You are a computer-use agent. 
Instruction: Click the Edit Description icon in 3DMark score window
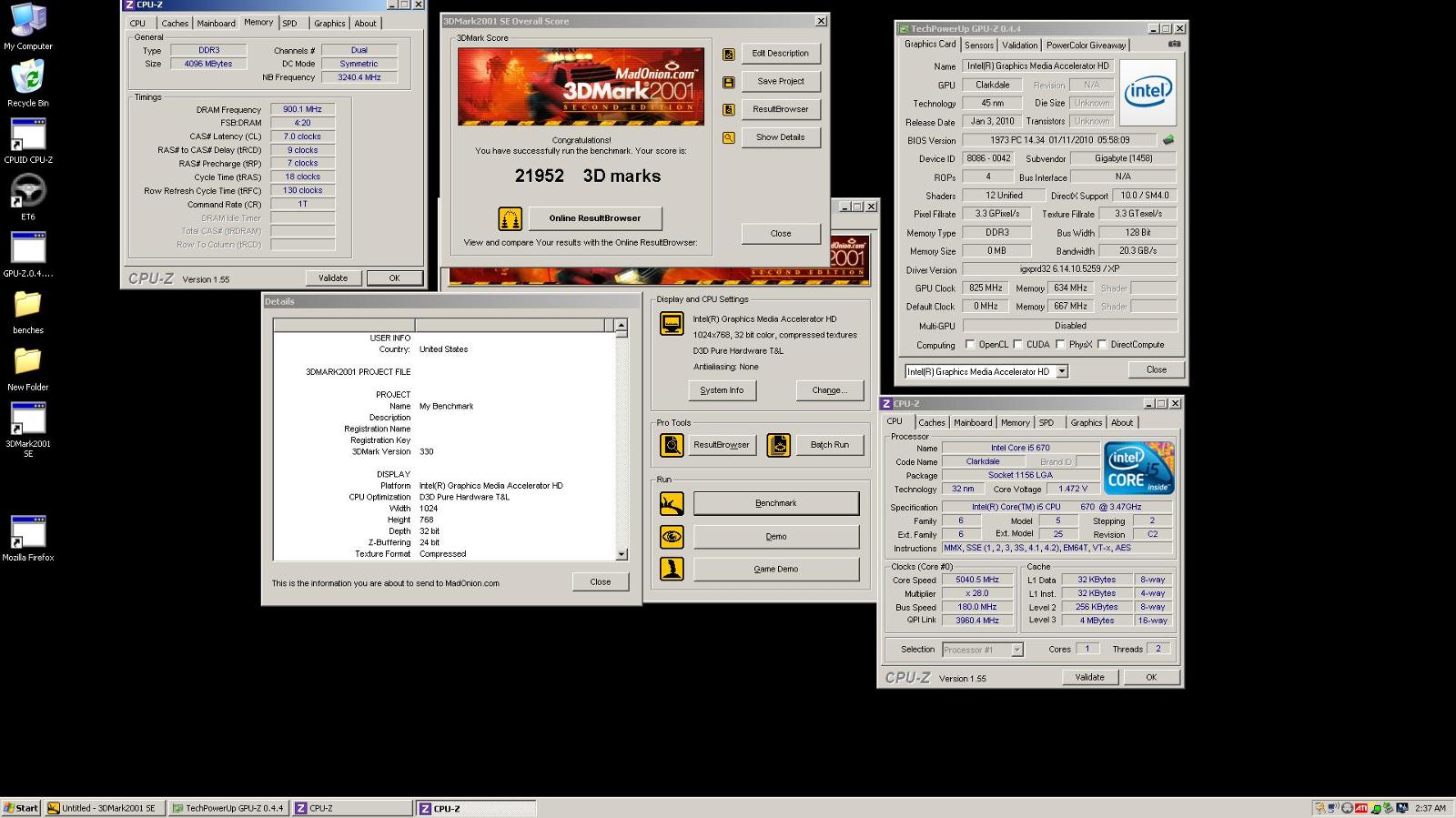[729, 55]
